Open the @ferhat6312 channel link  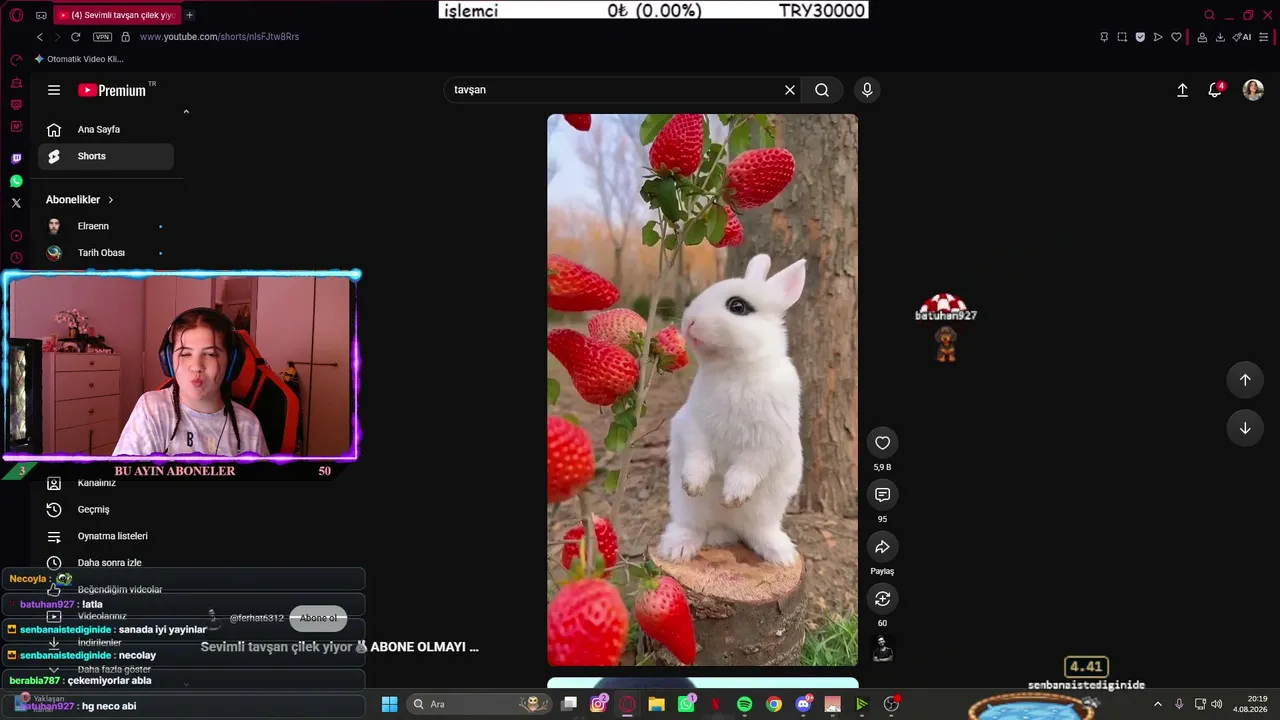pyautogui.click(x=257, y=618)
